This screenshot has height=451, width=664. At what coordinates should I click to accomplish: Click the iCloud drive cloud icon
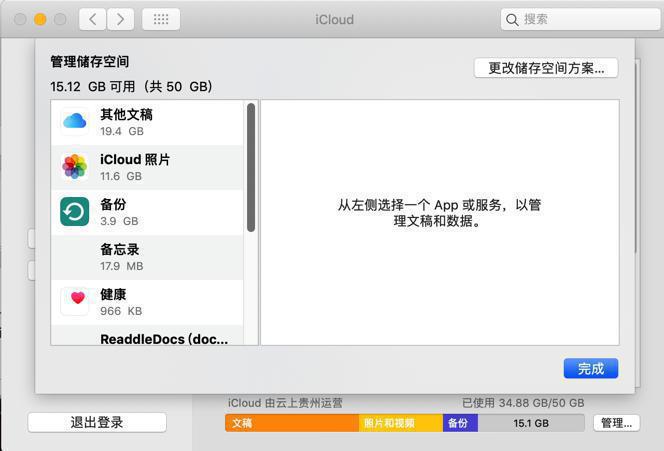click(x=75, y=121)
